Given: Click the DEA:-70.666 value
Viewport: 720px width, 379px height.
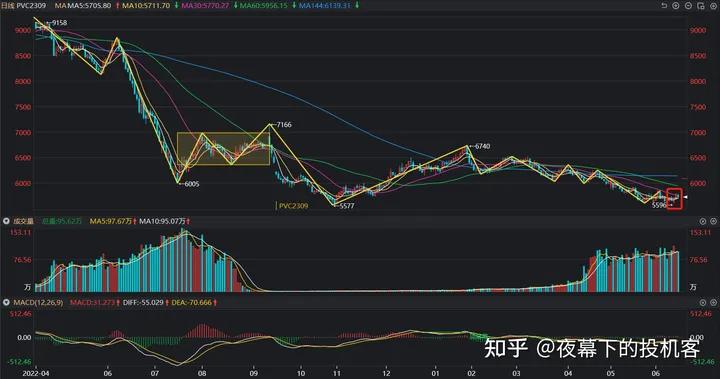Looking at the screenshot, I should tap(191, 302).
